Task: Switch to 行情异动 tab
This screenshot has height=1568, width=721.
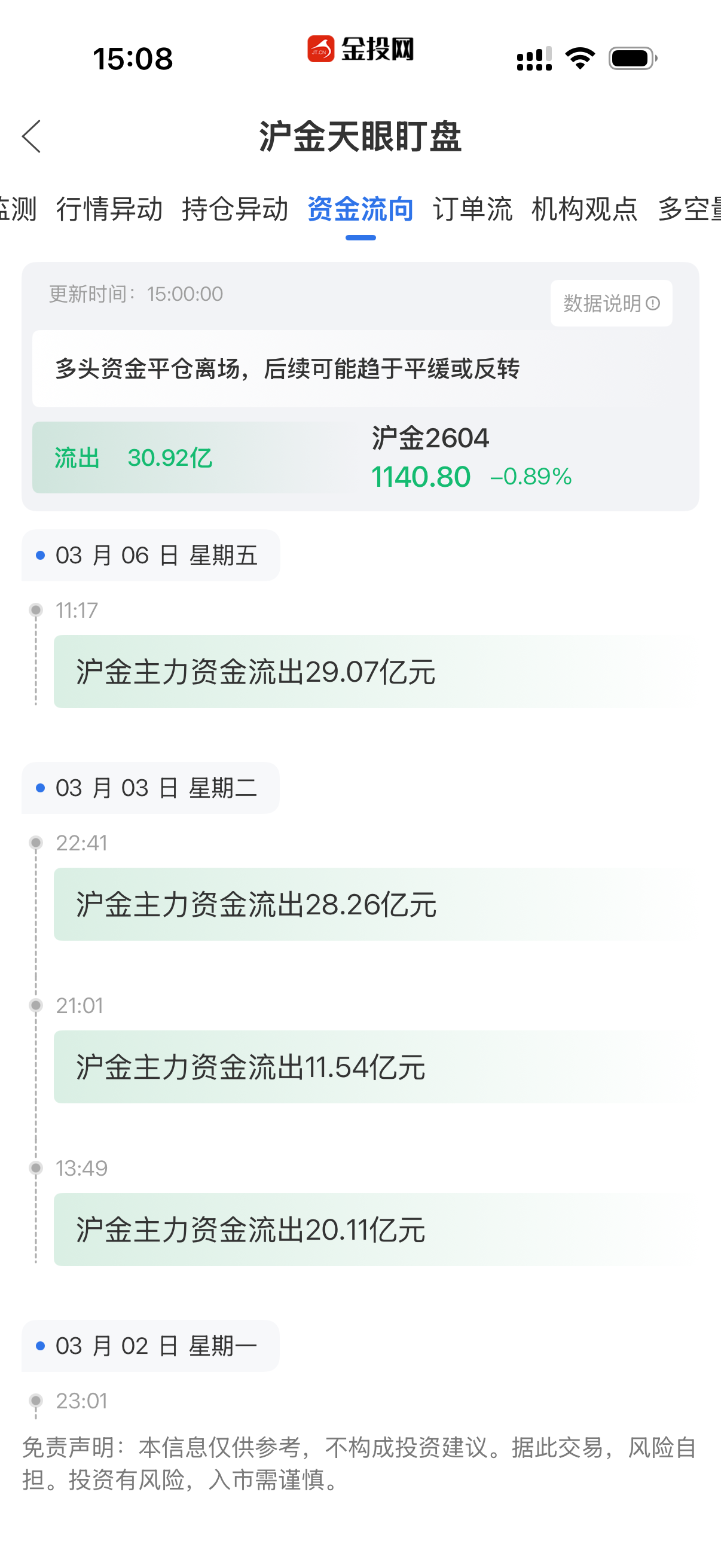Action: point(109,209)
